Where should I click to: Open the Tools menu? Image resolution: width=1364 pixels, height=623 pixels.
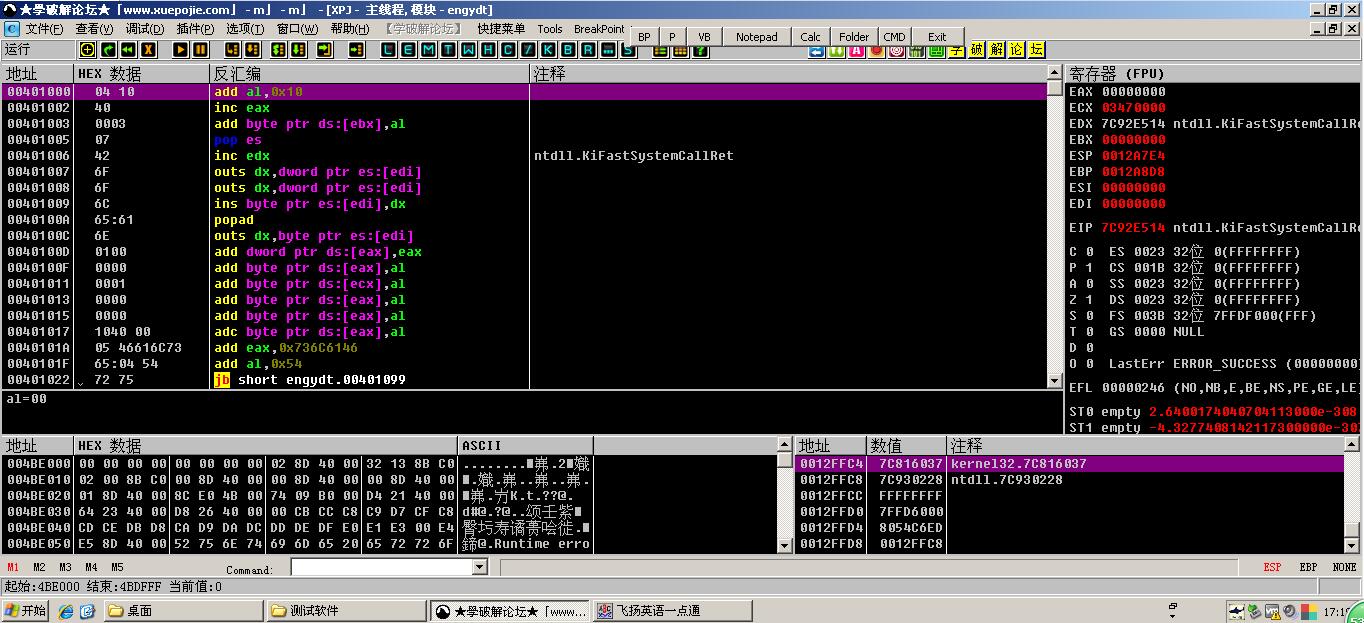click(x=550, y=29)
